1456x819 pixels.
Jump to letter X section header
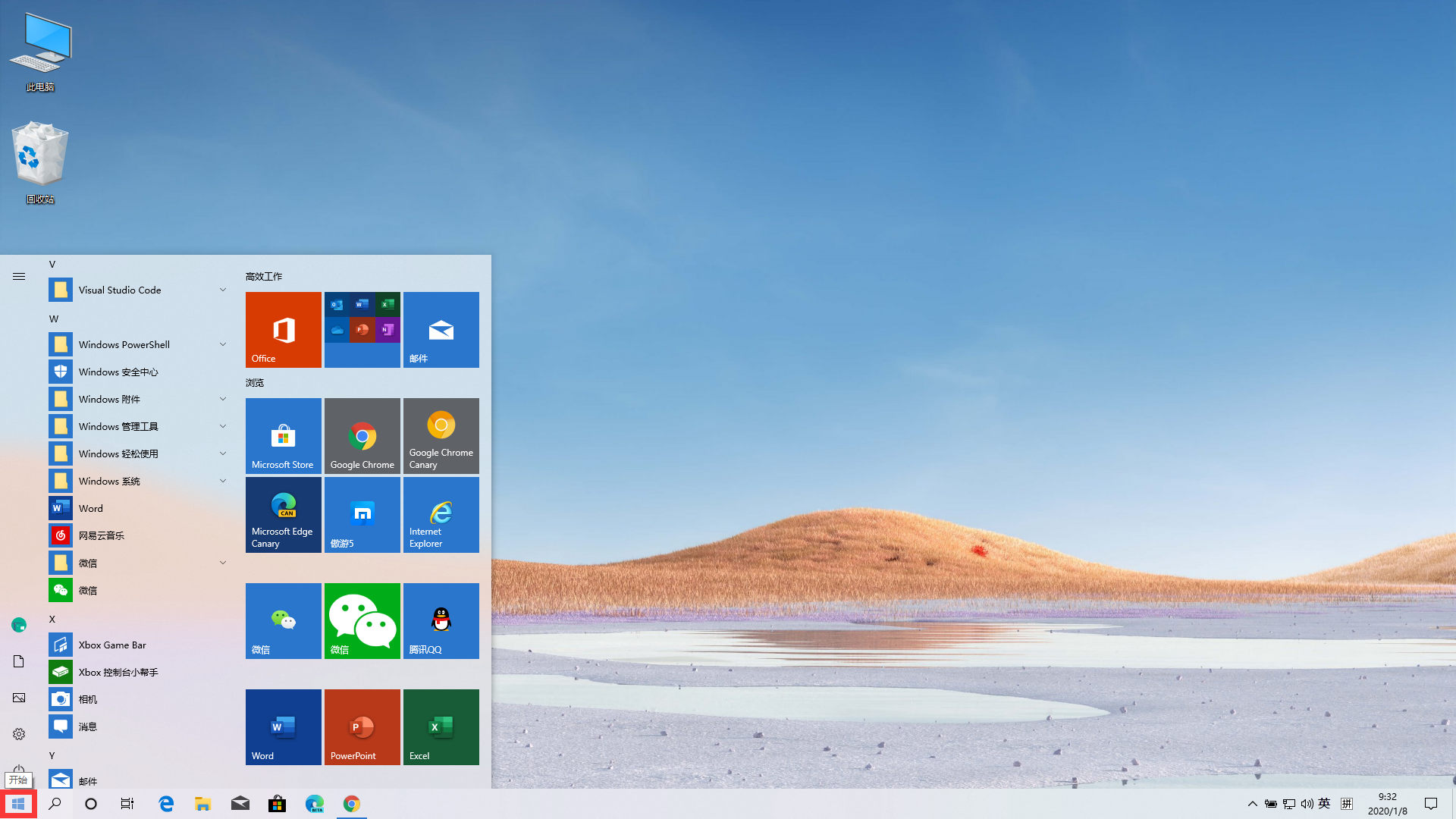[52, 619]
